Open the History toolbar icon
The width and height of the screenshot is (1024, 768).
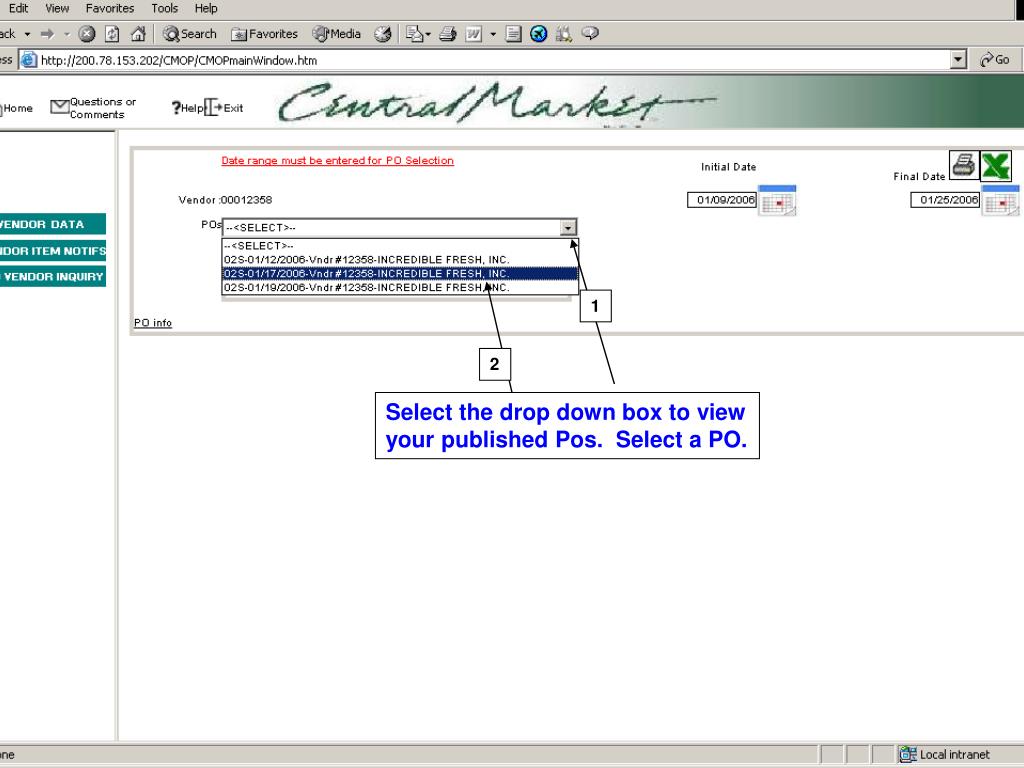pos(383,34)
